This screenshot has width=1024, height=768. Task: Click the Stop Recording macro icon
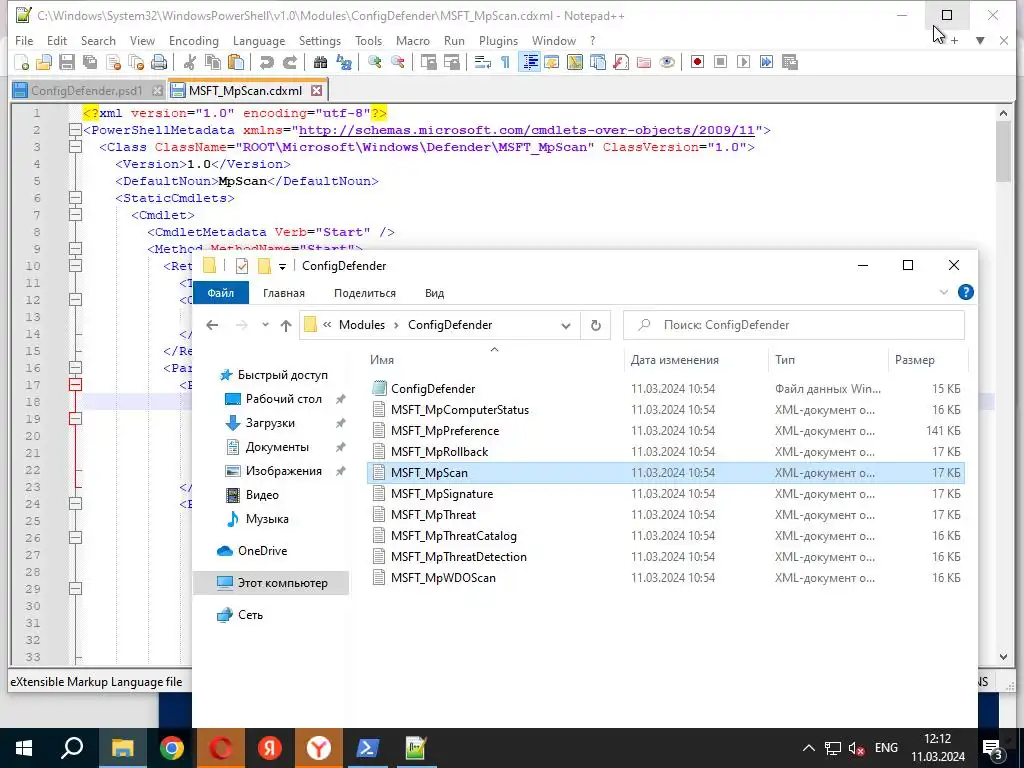pos(720,62)
